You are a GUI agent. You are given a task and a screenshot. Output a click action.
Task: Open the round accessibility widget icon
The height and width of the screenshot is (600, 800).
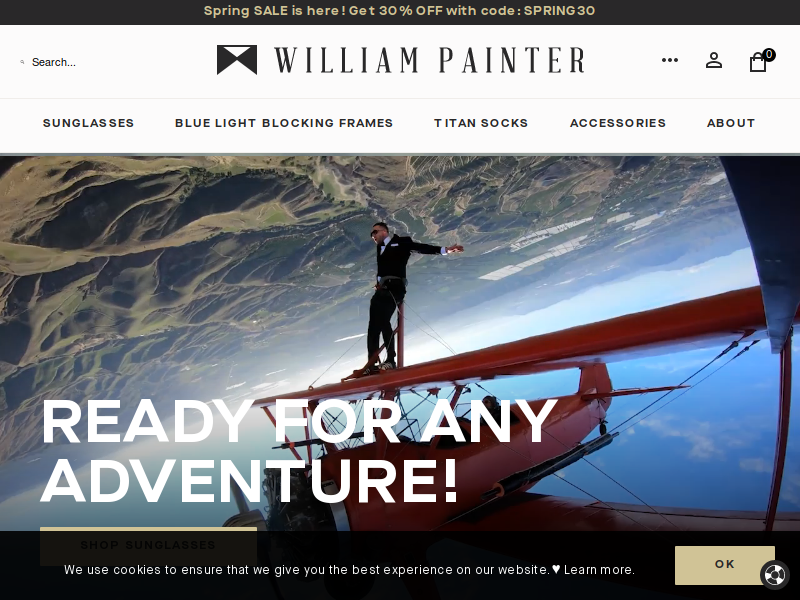(774, 576)
